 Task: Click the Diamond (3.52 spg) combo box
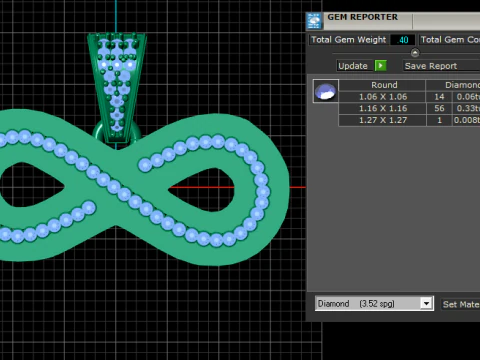pos(374,304)
